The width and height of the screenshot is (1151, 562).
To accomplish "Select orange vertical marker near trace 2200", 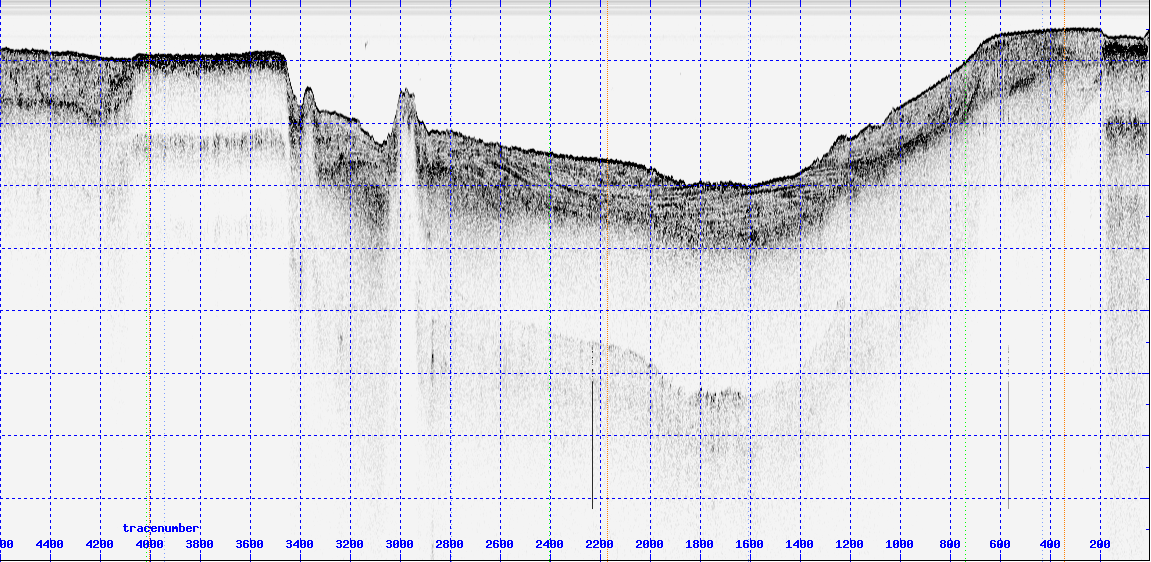I will [x=607, y=281].
